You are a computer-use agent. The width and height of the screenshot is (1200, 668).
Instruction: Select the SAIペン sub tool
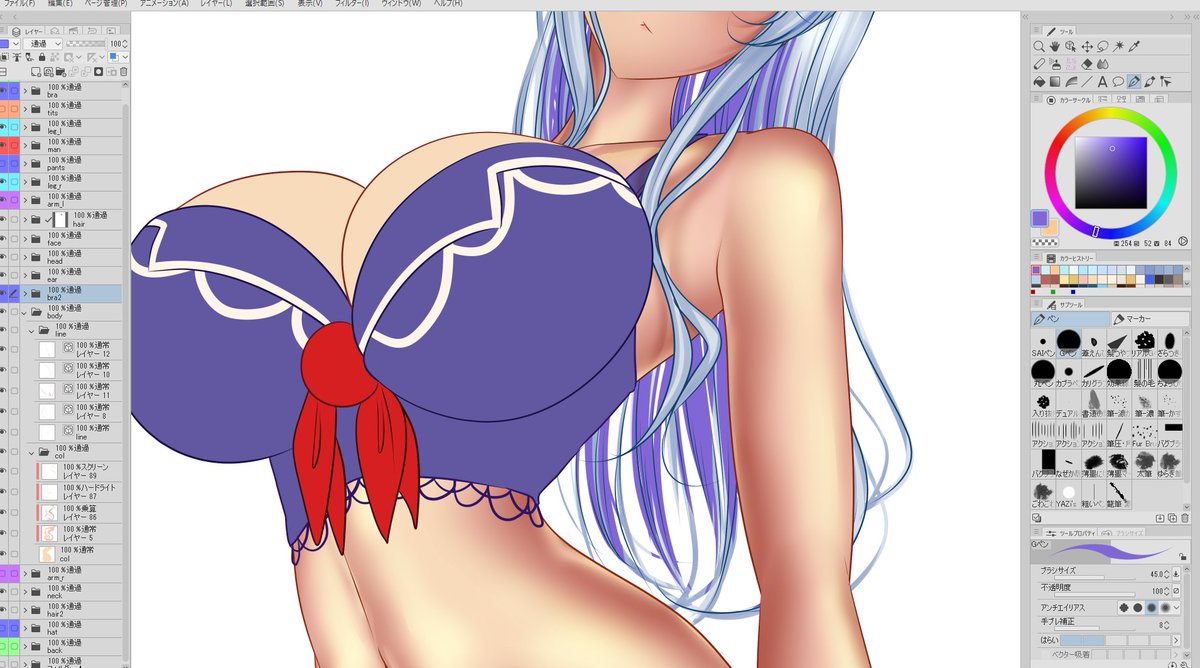[1043, 343]
